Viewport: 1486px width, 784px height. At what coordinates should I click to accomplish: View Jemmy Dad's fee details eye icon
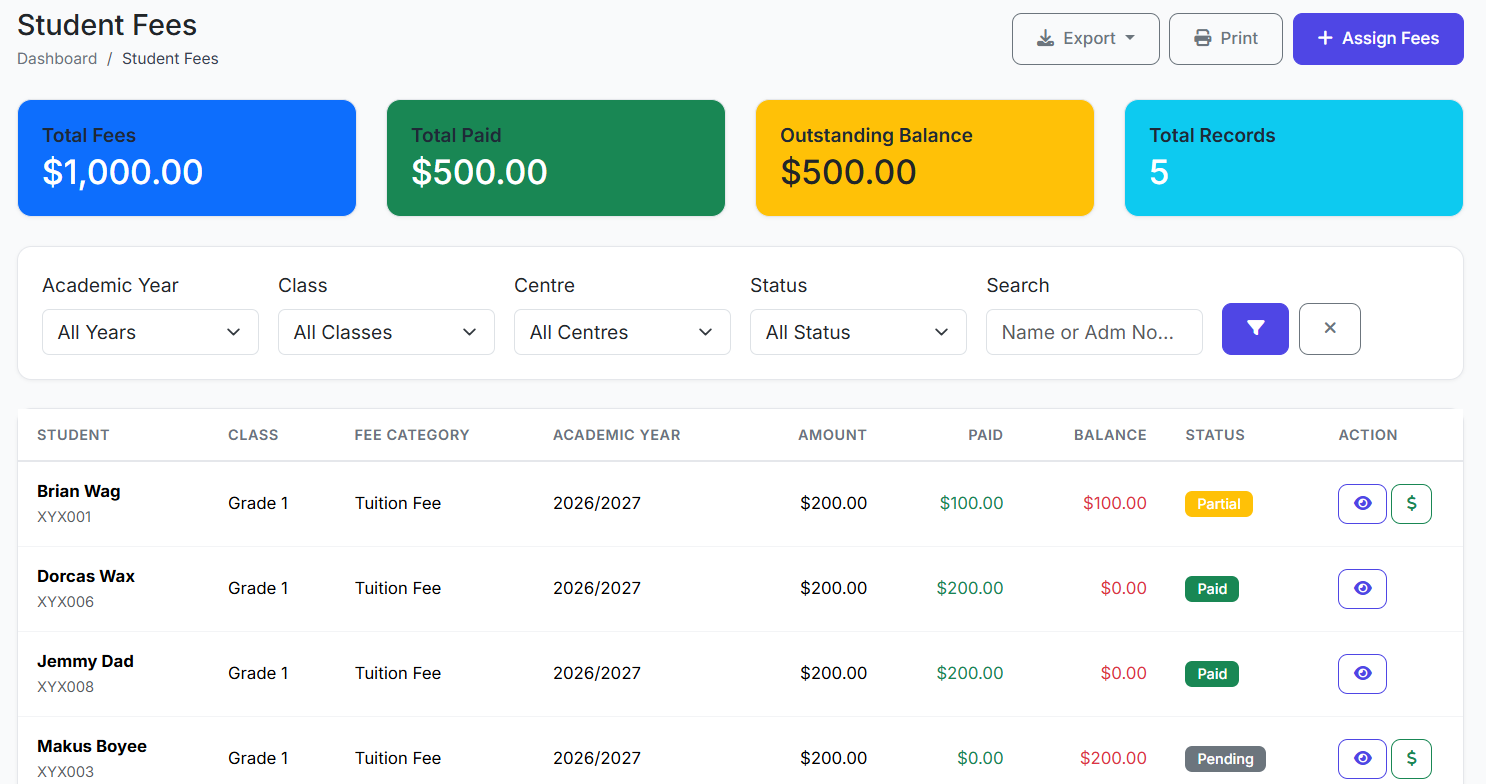(x=1362, y=674)
